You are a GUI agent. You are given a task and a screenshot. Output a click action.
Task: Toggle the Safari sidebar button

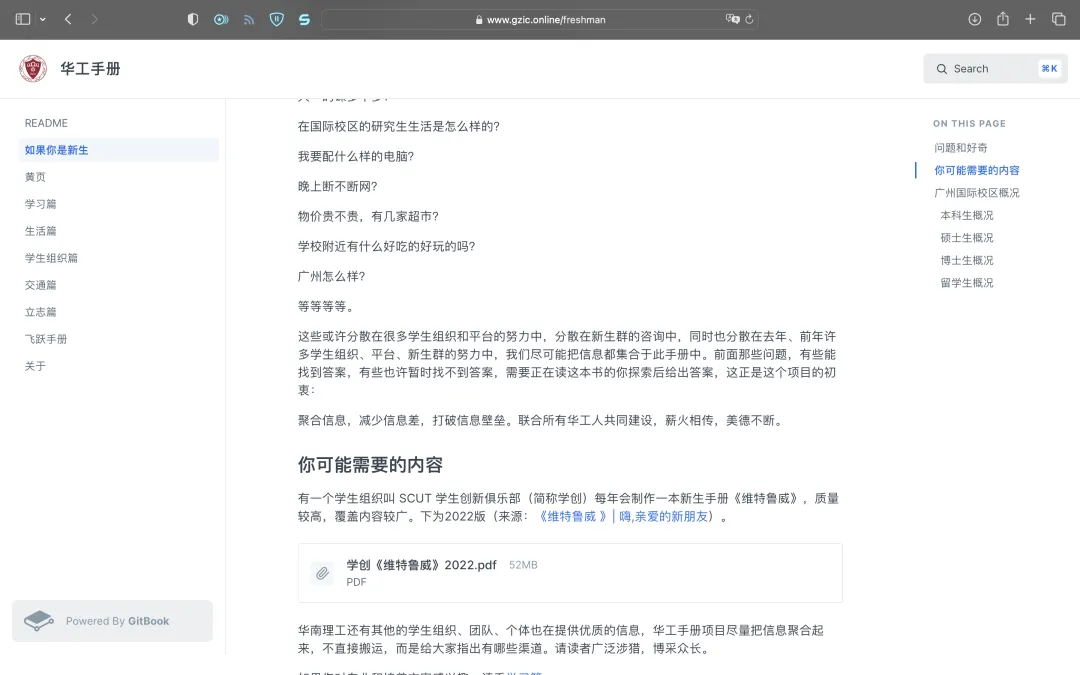pyautogui.click(x=23, y=19)
